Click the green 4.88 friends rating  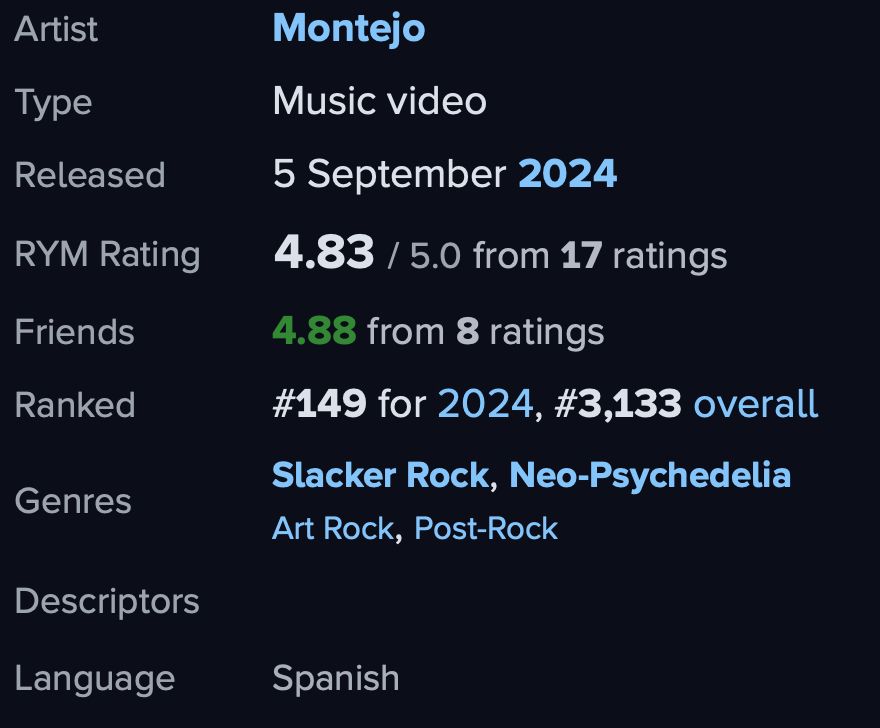[314, 330]
